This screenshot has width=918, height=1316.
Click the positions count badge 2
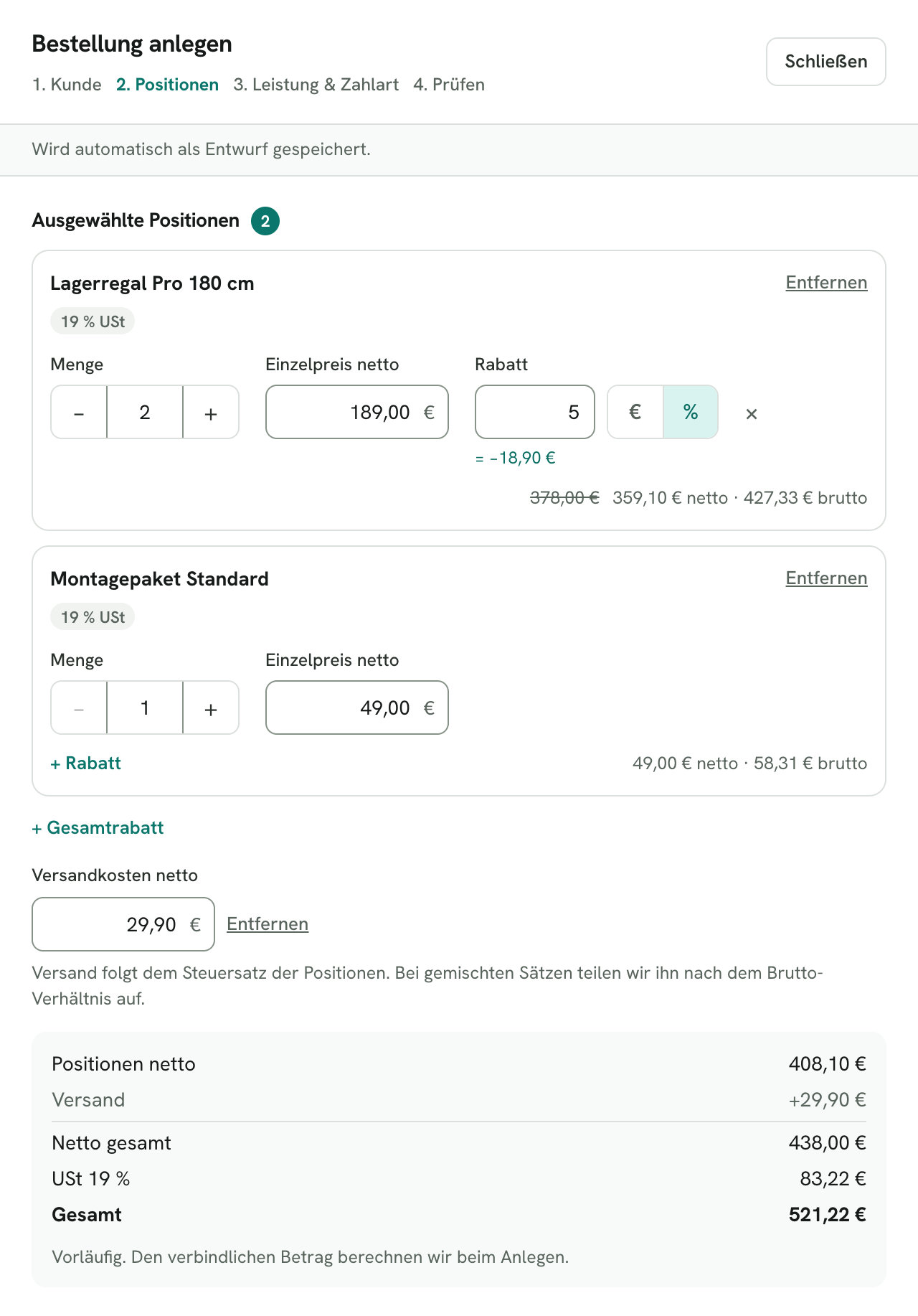coord(265,221)
